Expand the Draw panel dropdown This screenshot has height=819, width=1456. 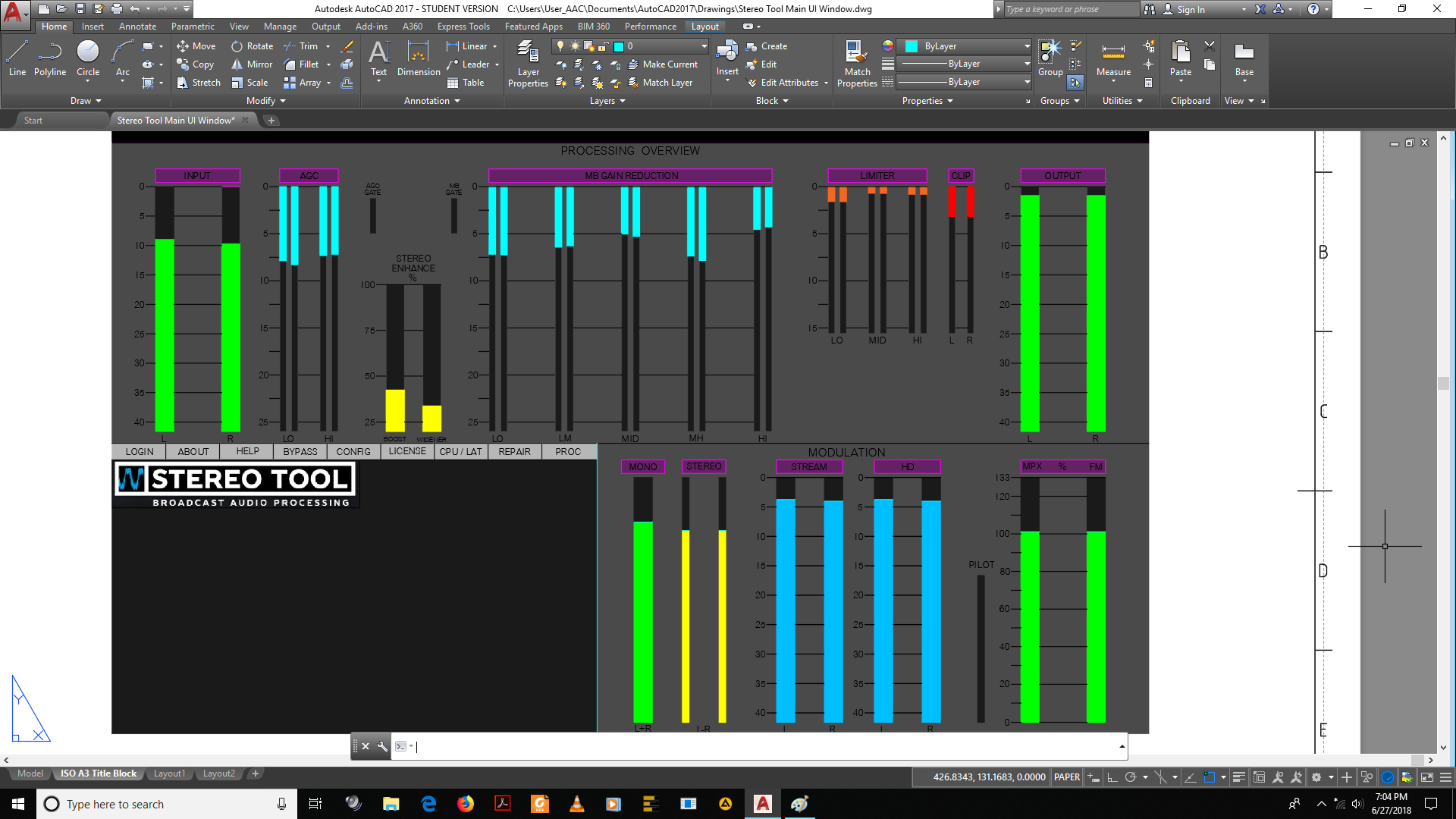86,101
